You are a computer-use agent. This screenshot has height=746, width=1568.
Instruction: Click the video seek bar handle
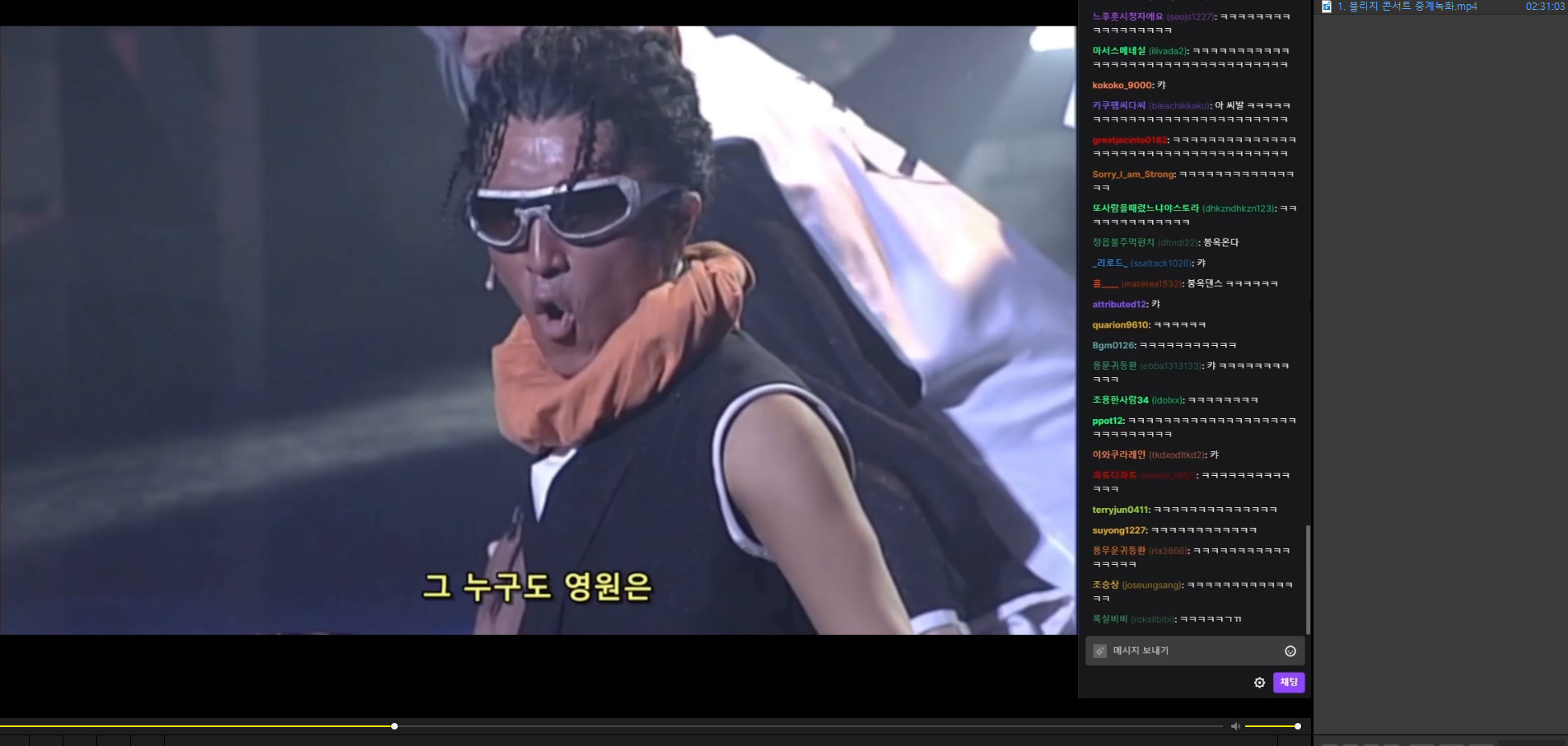[x=394, y=726]
